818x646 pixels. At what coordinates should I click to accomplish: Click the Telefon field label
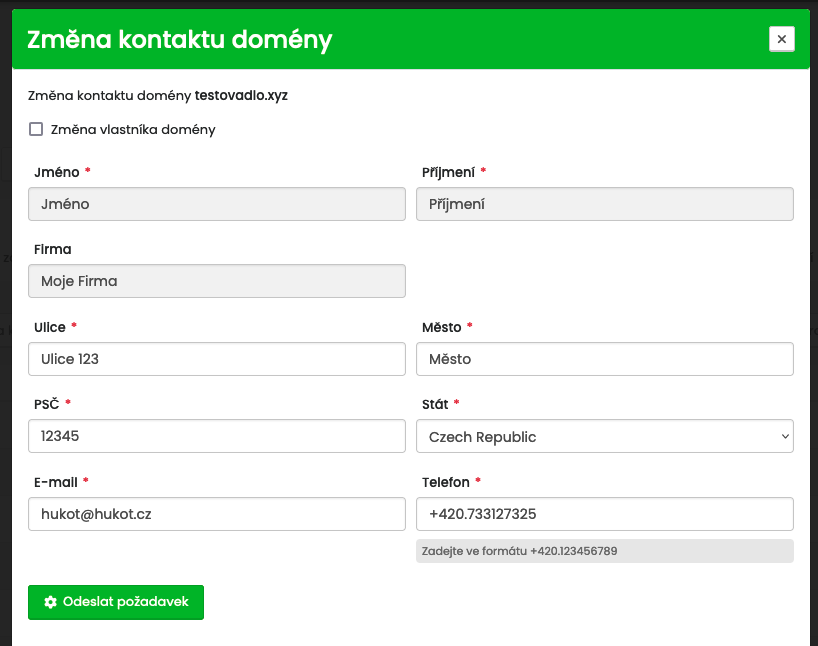[x=446, y=482]
